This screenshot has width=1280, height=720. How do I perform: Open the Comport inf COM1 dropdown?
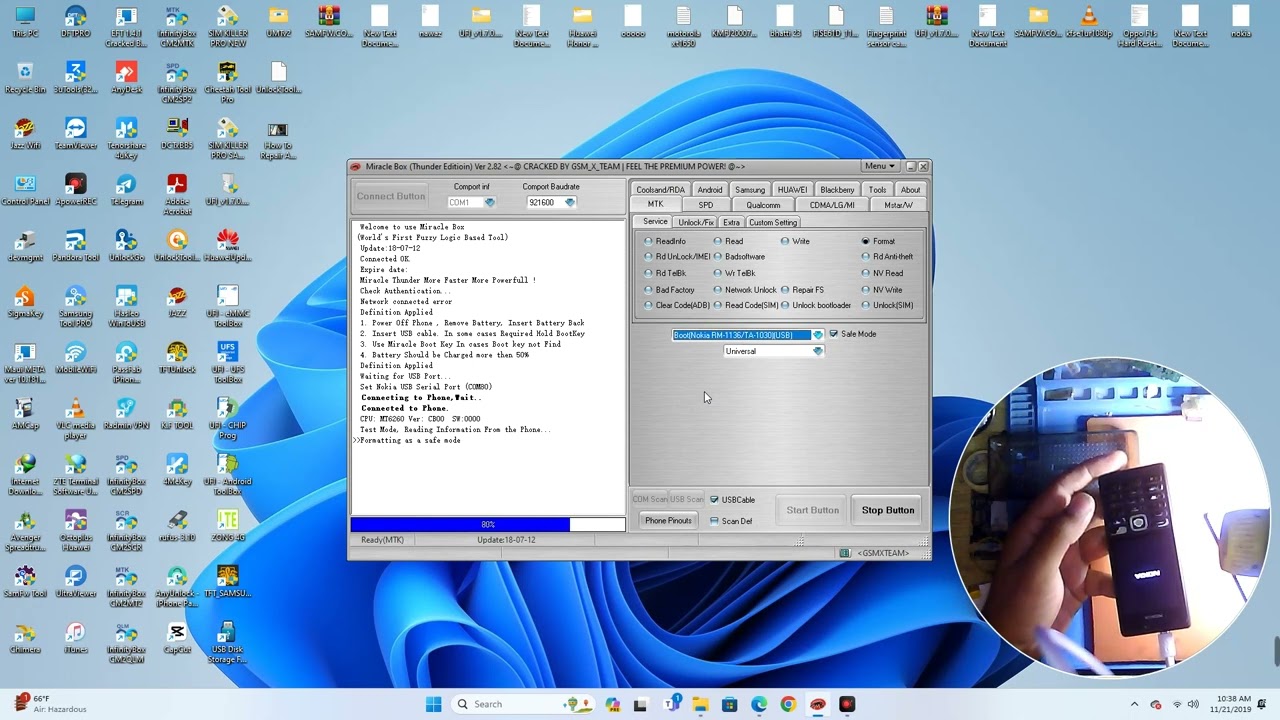489,203
